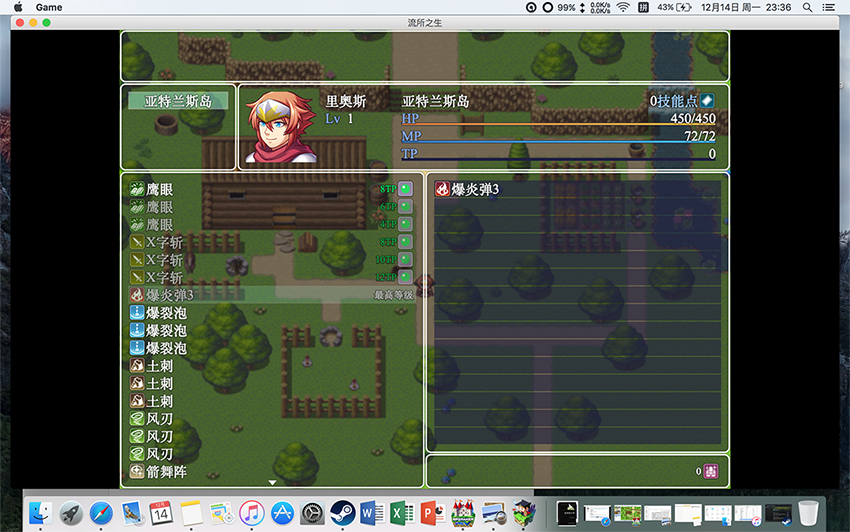The width and height of the screenshot is (850, 532).
Task: Select the X字斩 sword icon costing 10TP
Action: click(137, 260)
